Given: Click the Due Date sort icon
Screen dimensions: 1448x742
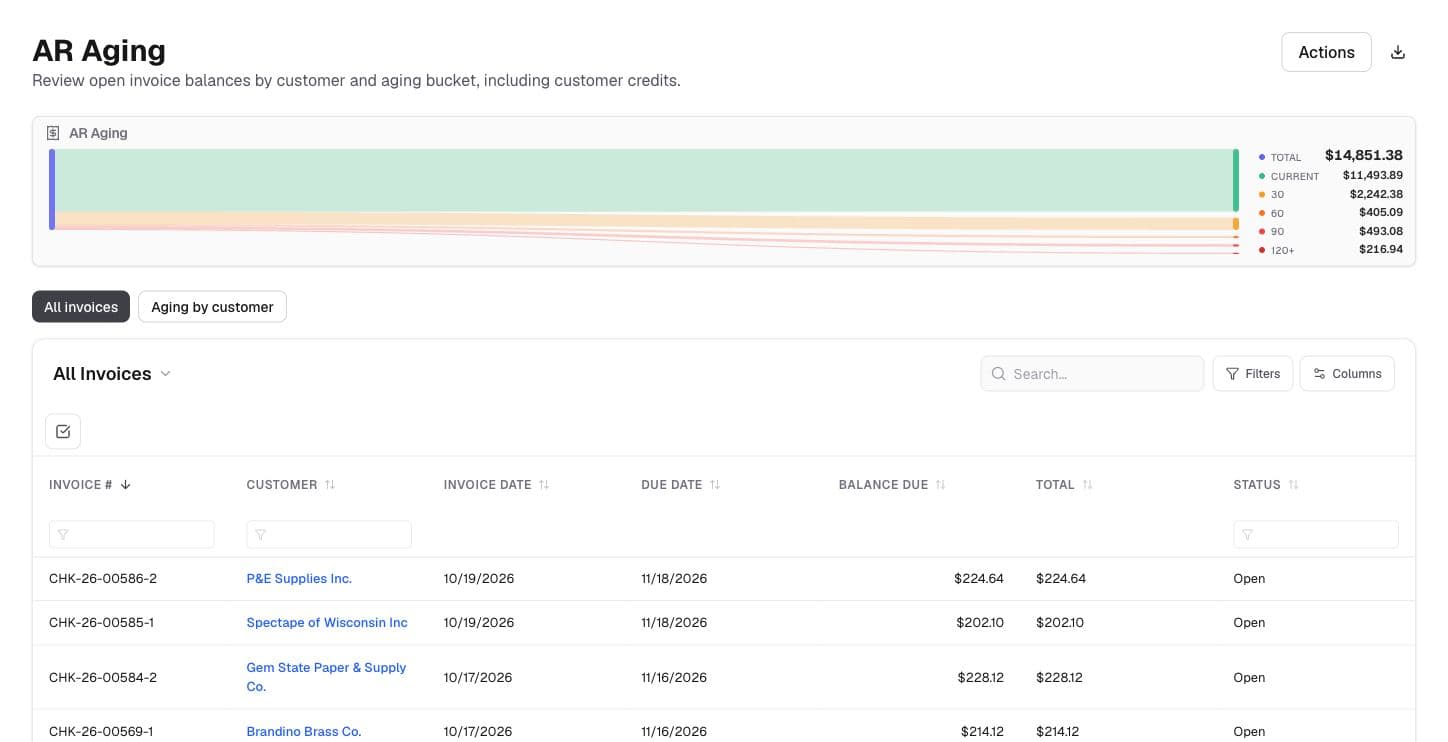Looking at the screenshot, I should [715, 485].
